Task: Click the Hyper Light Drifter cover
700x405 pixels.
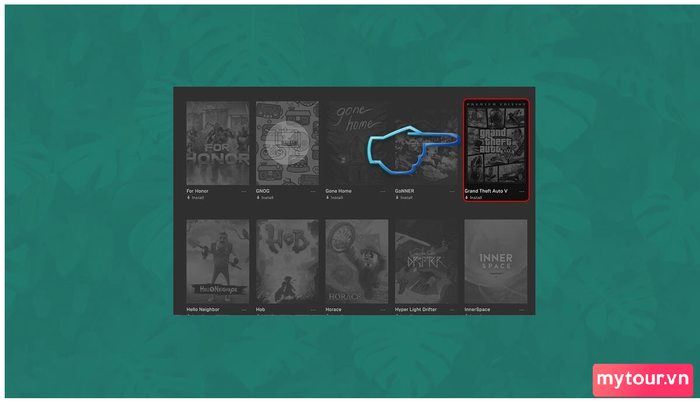Action: pyautogui.click(x=426, y=261)
